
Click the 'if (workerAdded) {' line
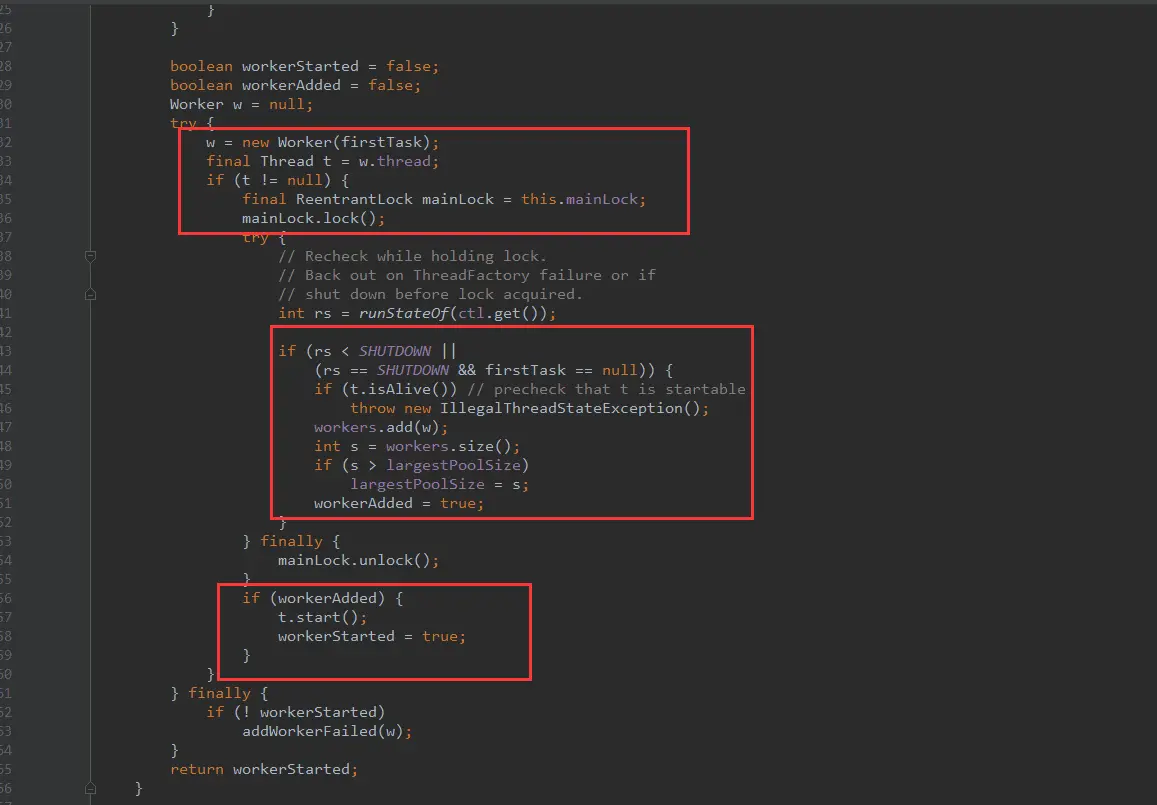[x=322, y=598]
